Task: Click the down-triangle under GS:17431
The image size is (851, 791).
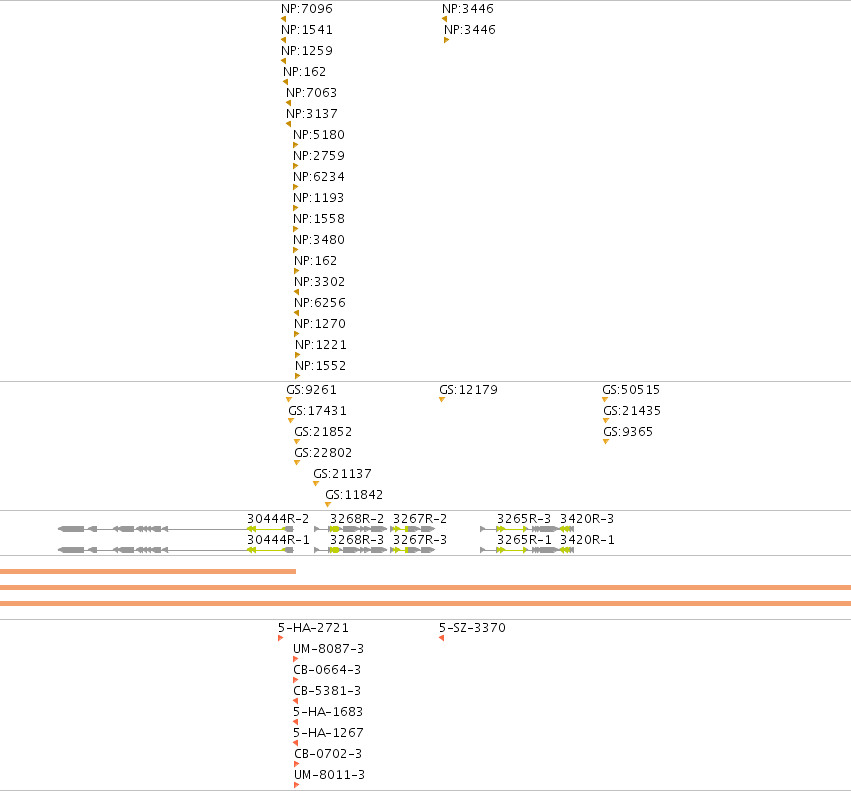Action: pos(291,421)
